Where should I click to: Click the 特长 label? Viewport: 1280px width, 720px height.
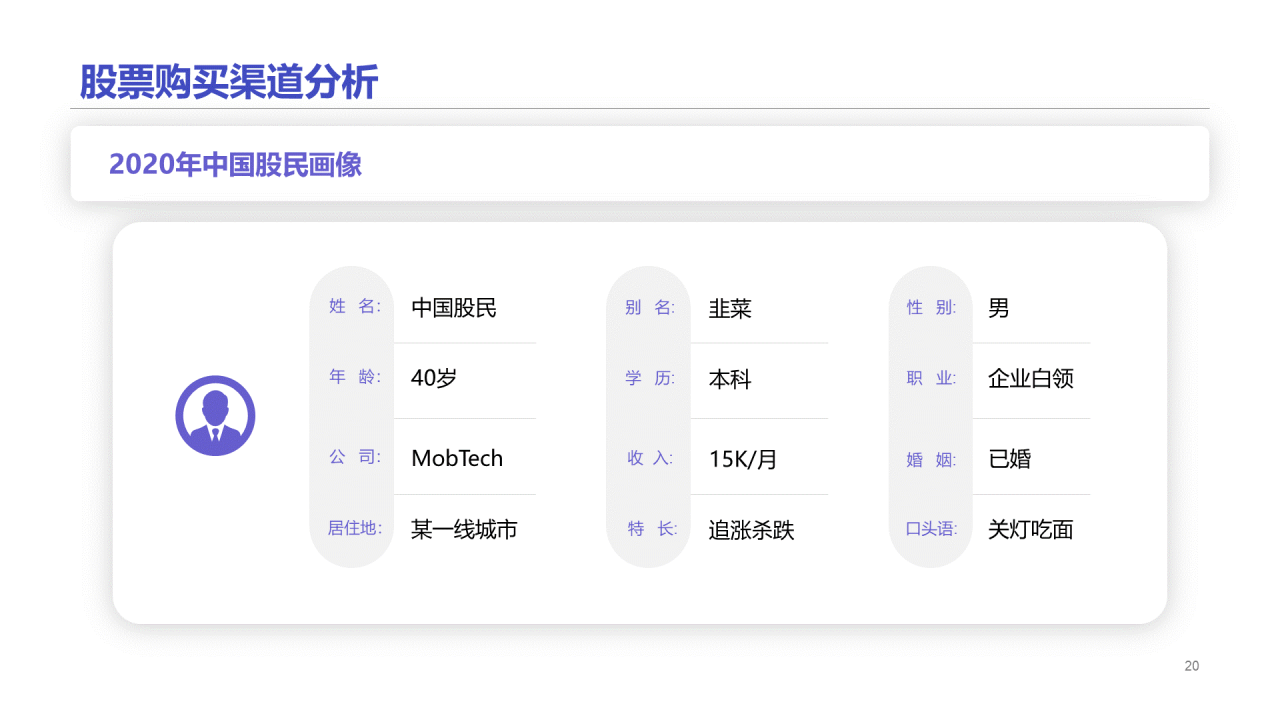coord(652,529)
